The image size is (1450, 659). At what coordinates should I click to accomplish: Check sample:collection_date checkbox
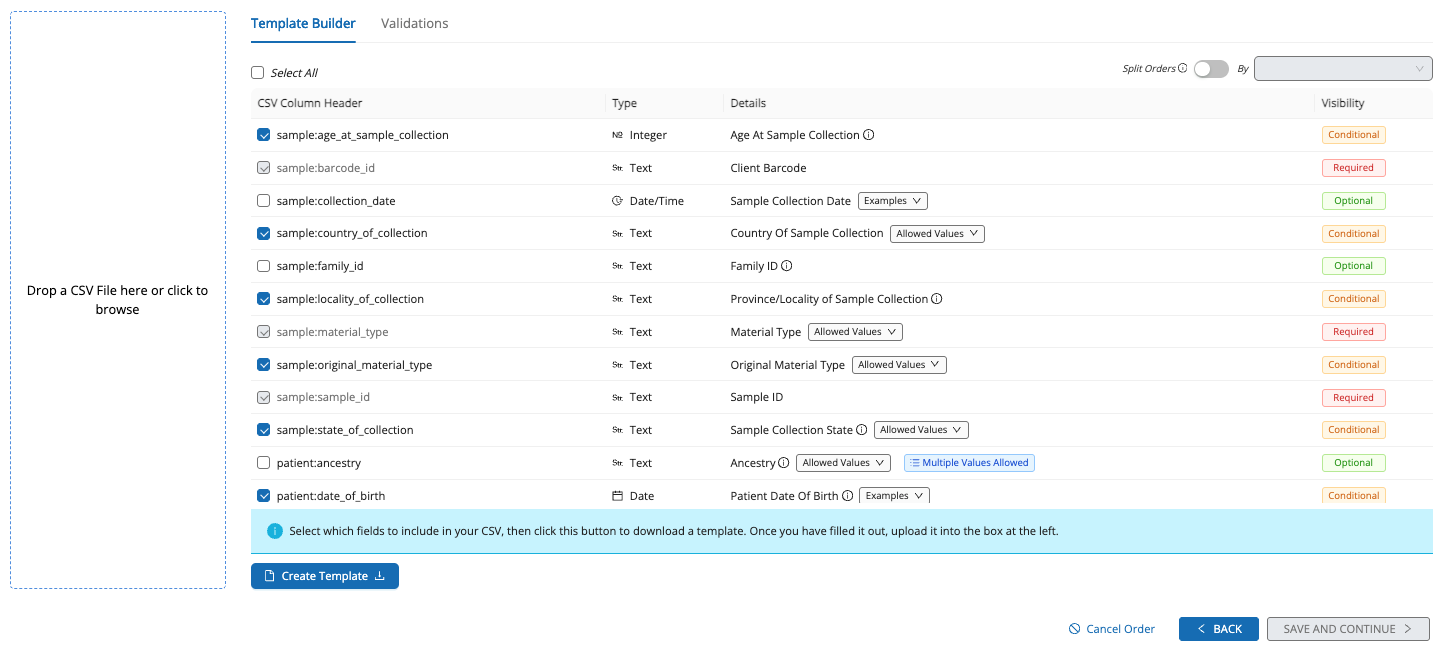pyautogui.click(x=264, y=201)
